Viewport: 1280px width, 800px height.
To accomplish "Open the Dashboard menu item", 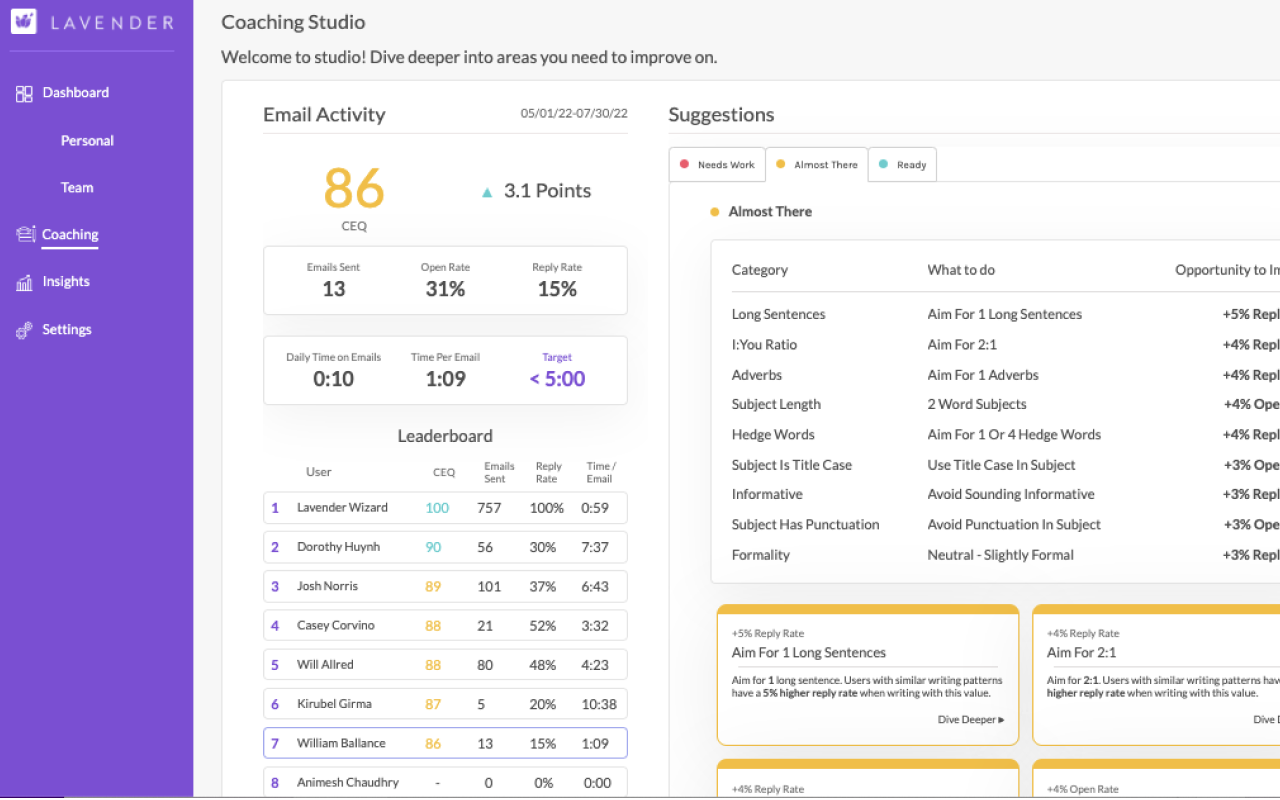I will [x=75, y=92].
